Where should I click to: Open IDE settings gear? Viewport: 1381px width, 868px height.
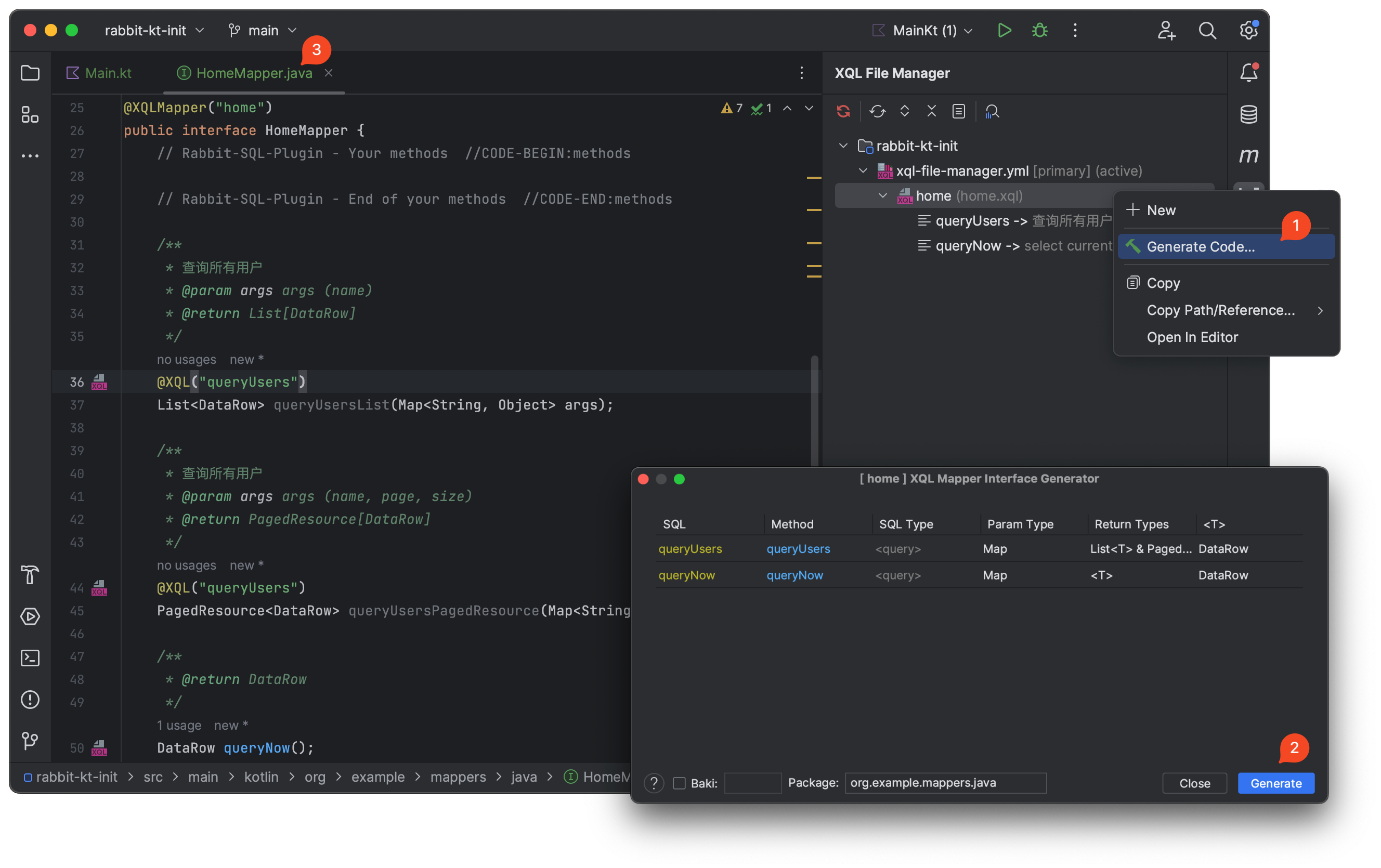pos(1248,30)
